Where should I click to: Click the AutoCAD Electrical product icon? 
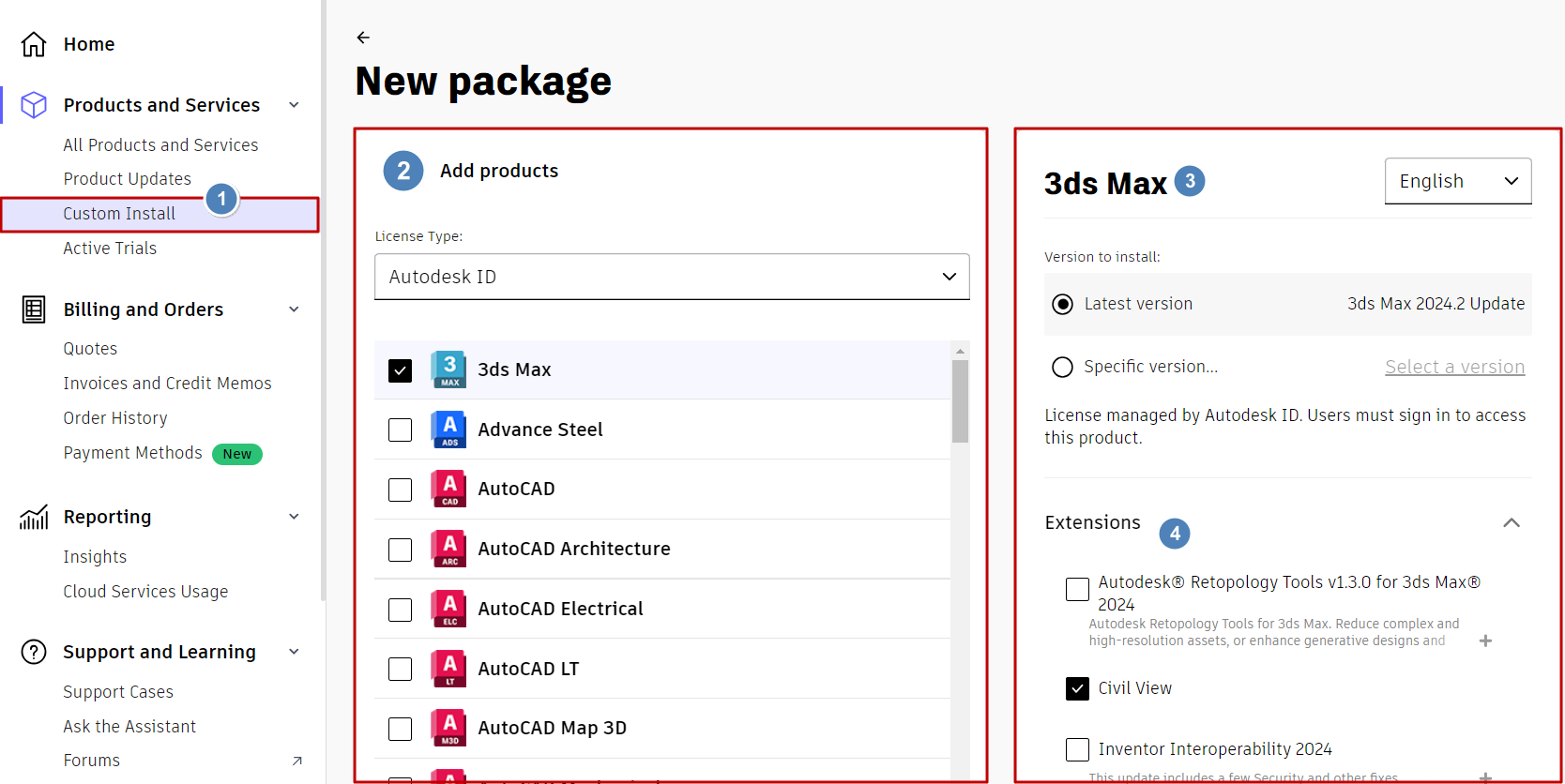[449, 609]
